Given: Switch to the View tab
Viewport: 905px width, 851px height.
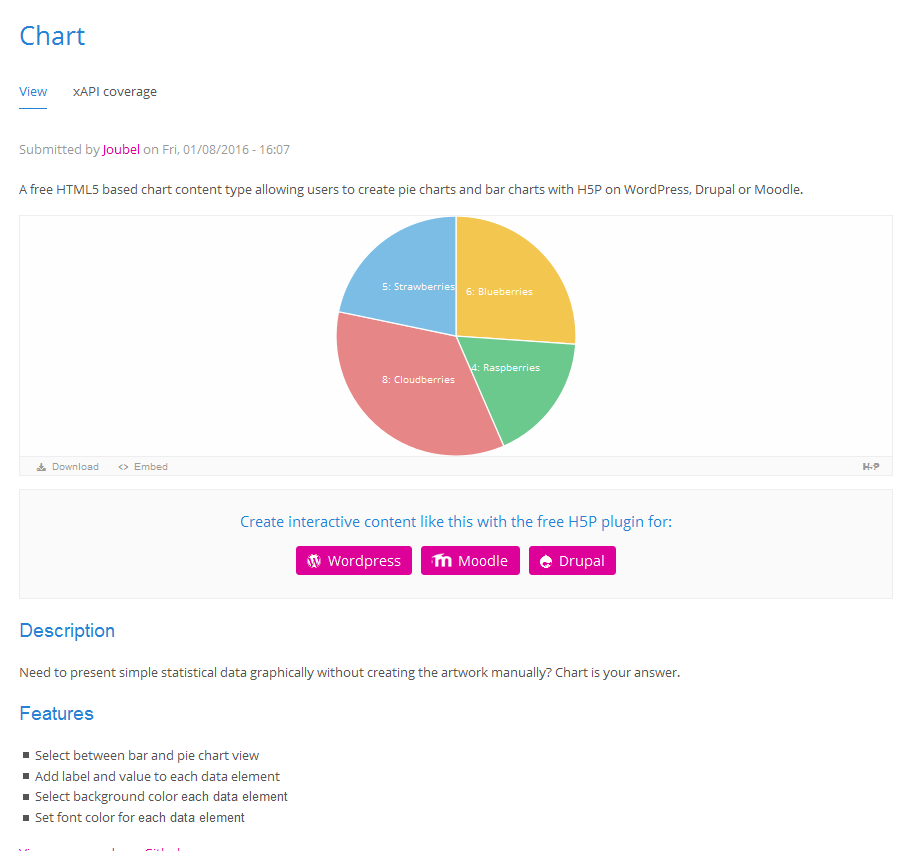Looking at the screenshot, I should point(33,92).
